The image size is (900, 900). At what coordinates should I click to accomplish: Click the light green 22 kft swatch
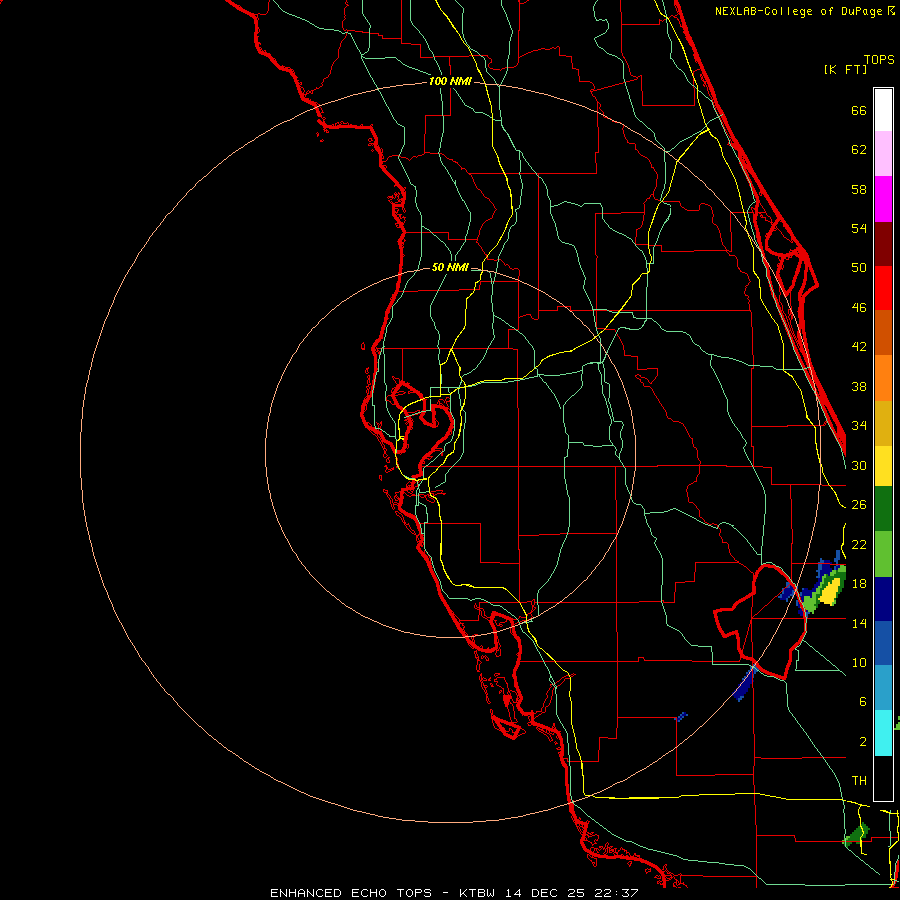click(883, 554)
